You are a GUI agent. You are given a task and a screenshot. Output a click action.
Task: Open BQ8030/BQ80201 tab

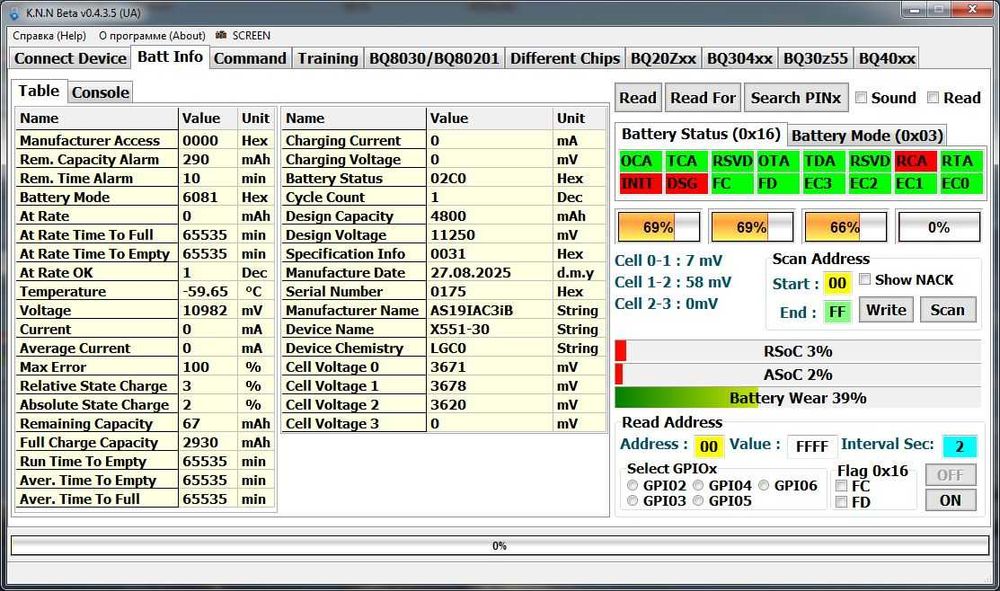click(x=434, y=58)
